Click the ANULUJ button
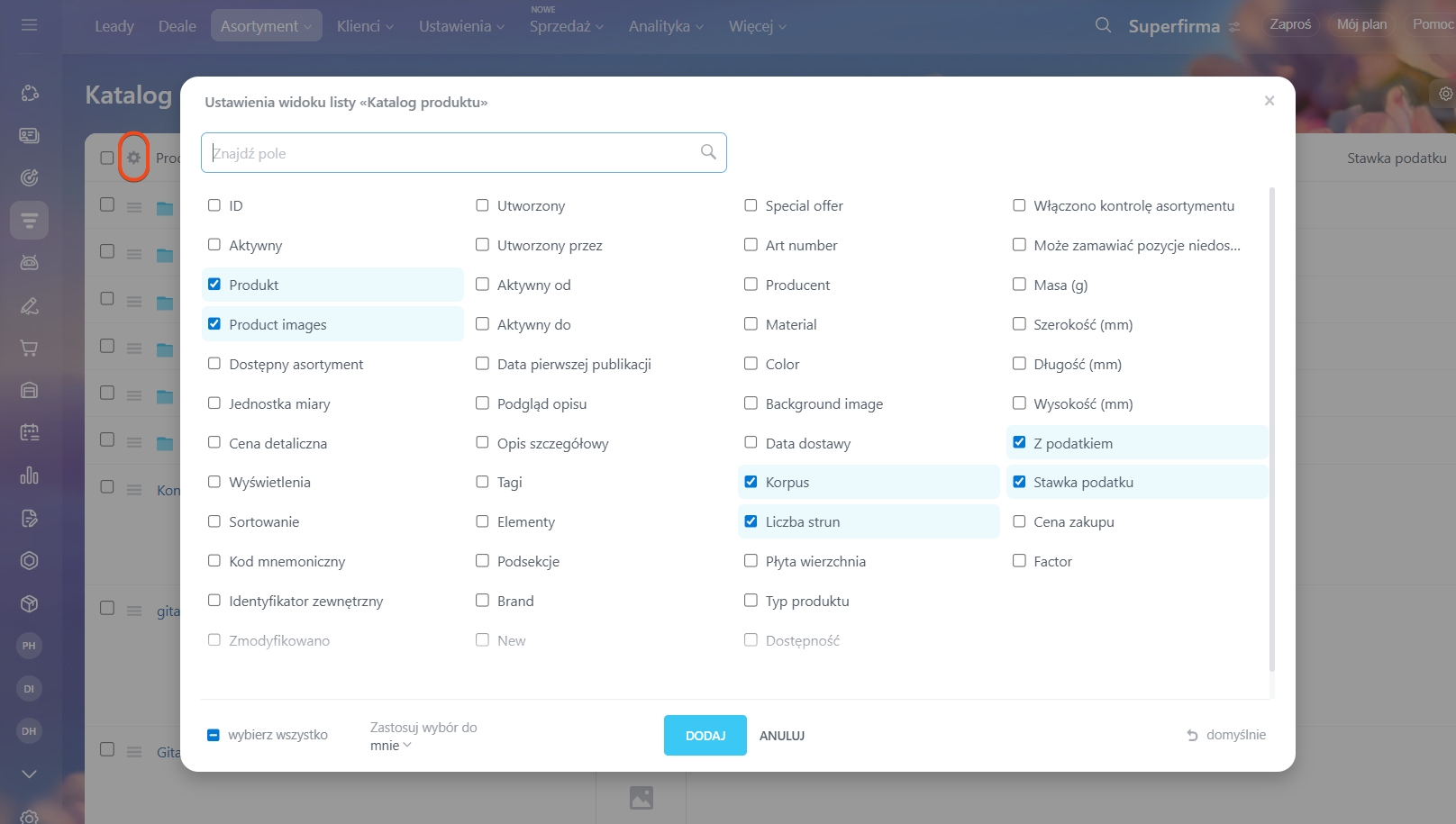The width and height of the screenshot is (1456, 824). tap(782, 736)
